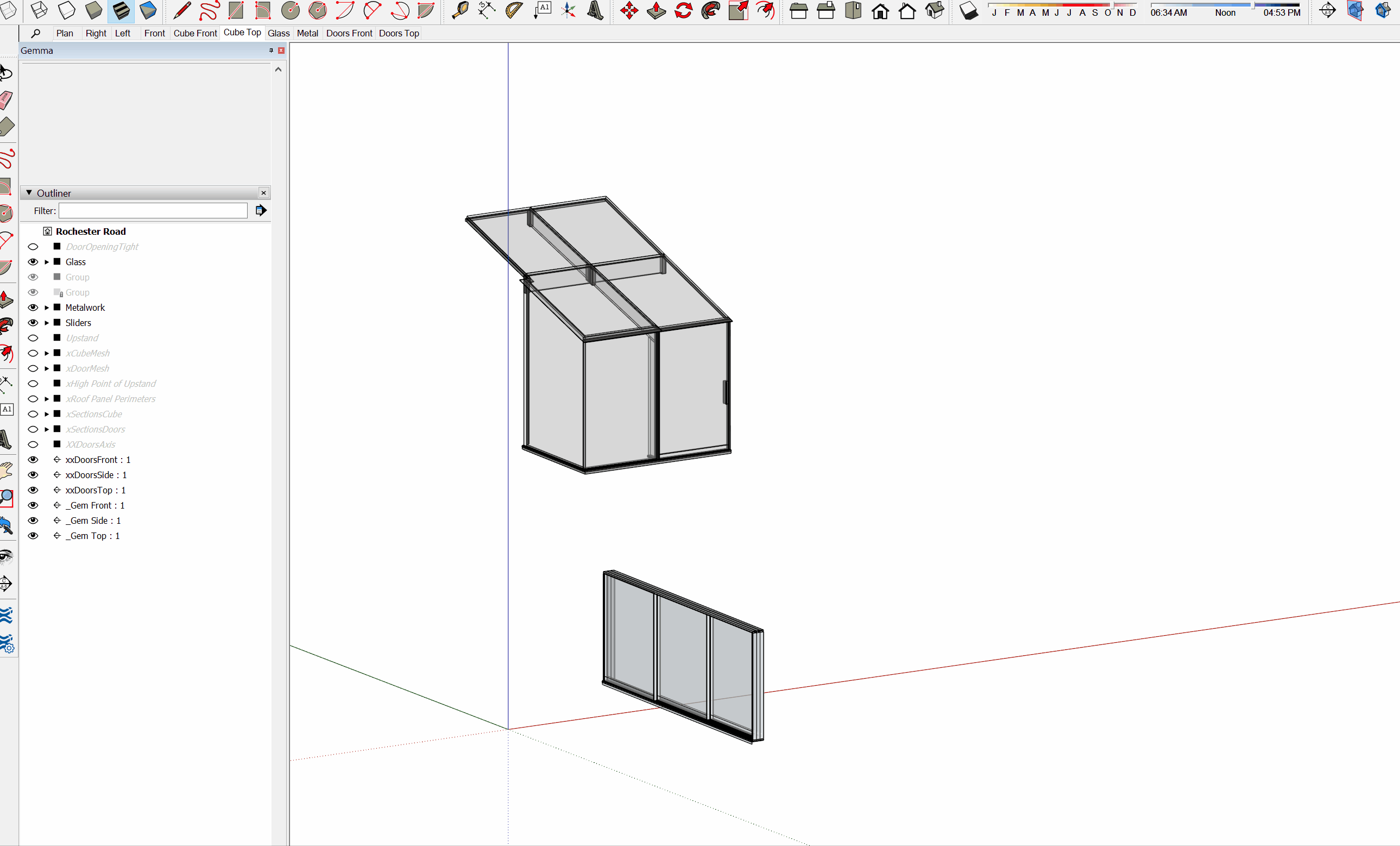Image resolution: width=1400 pixels, height=846 pixels.
Task: Open the Plan scene tab
Action: (64, 33)
